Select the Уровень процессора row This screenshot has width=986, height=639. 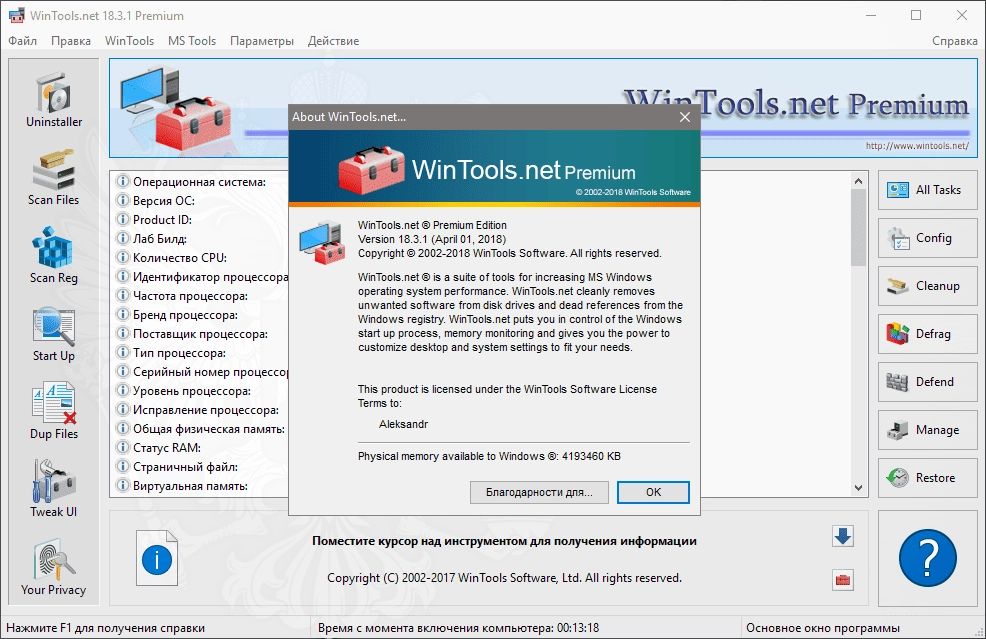(x=200, y=391)
